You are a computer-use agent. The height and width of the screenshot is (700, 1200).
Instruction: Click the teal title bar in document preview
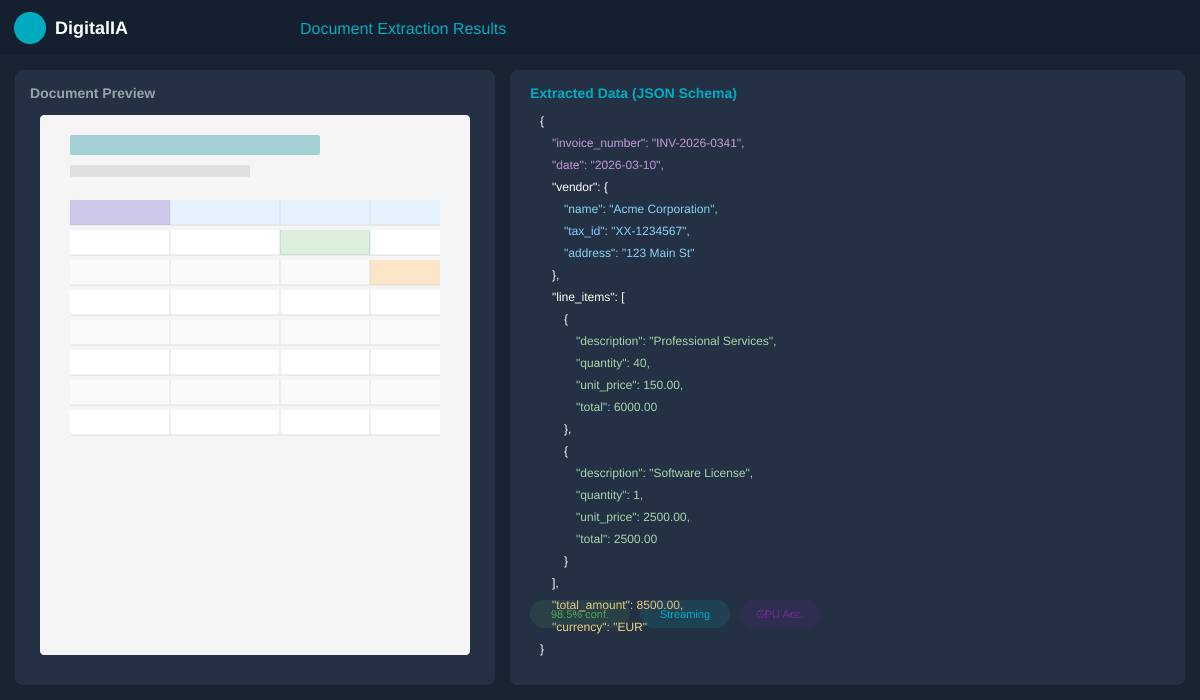(x=195, y=145)
